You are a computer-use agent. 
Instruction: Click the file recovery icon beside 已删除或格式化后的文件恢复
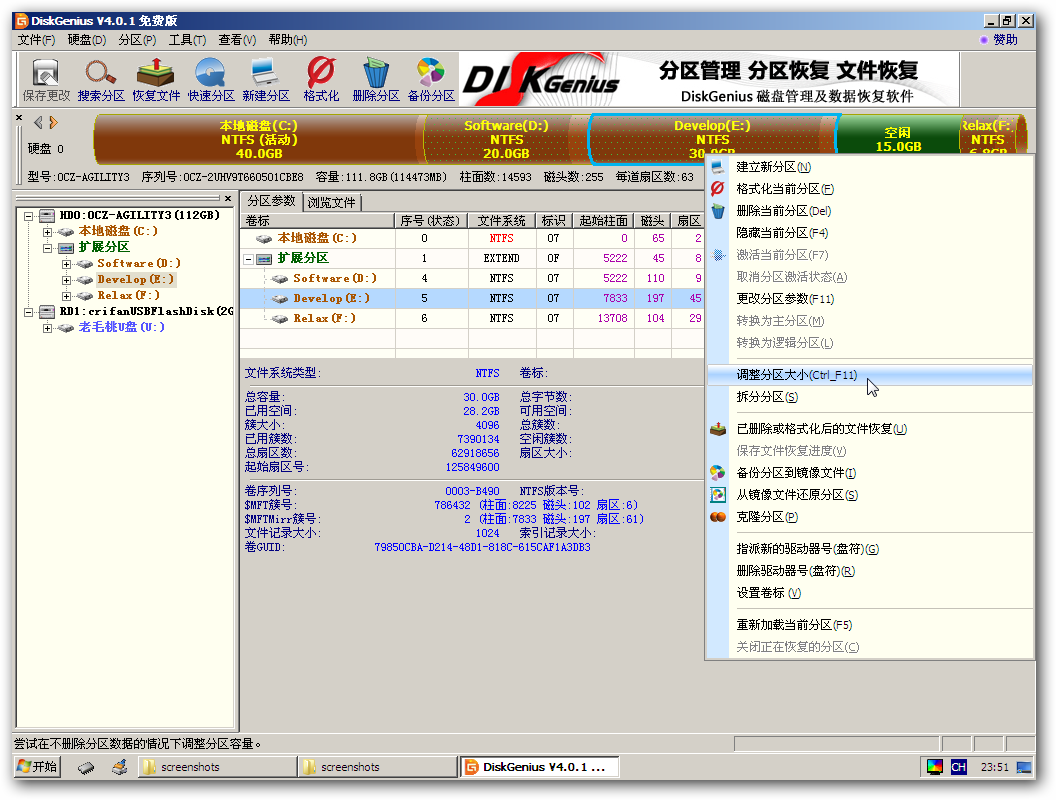tap(718, 428)
